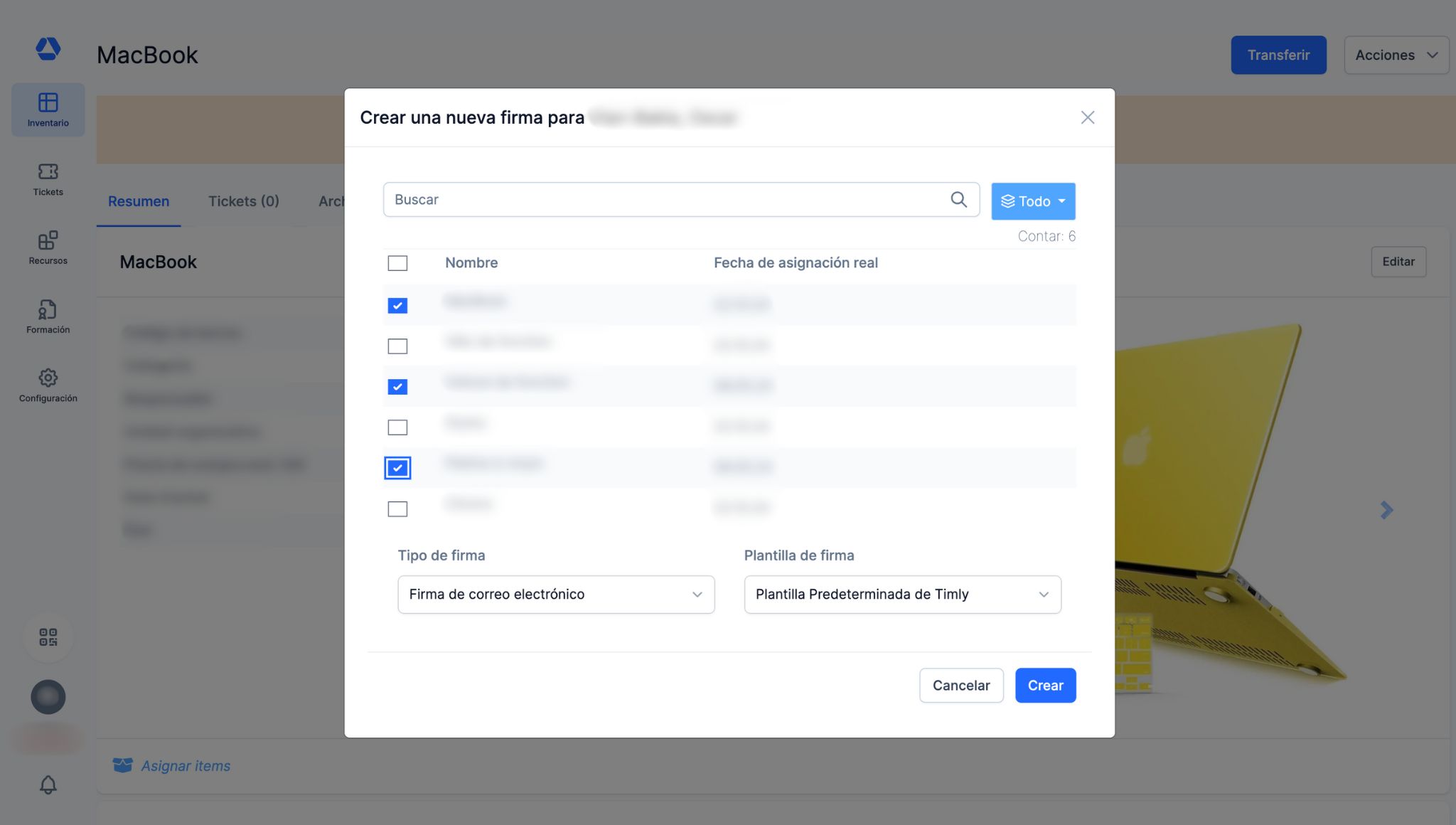Click the search magnifier icon
This screenshot has height=825, width=1456.
coord(958,200)
